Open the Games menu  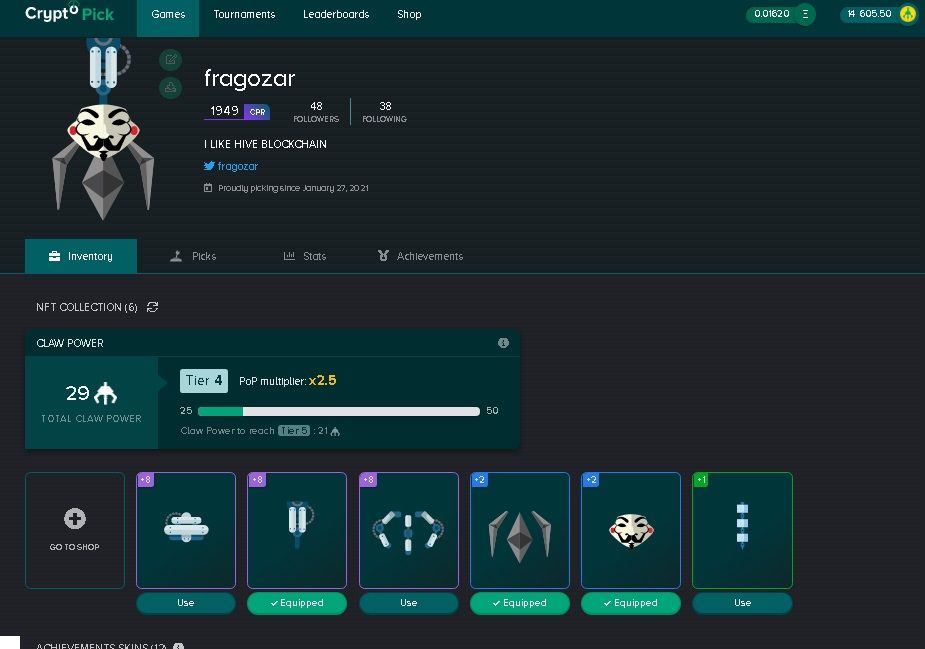point(168,14)
